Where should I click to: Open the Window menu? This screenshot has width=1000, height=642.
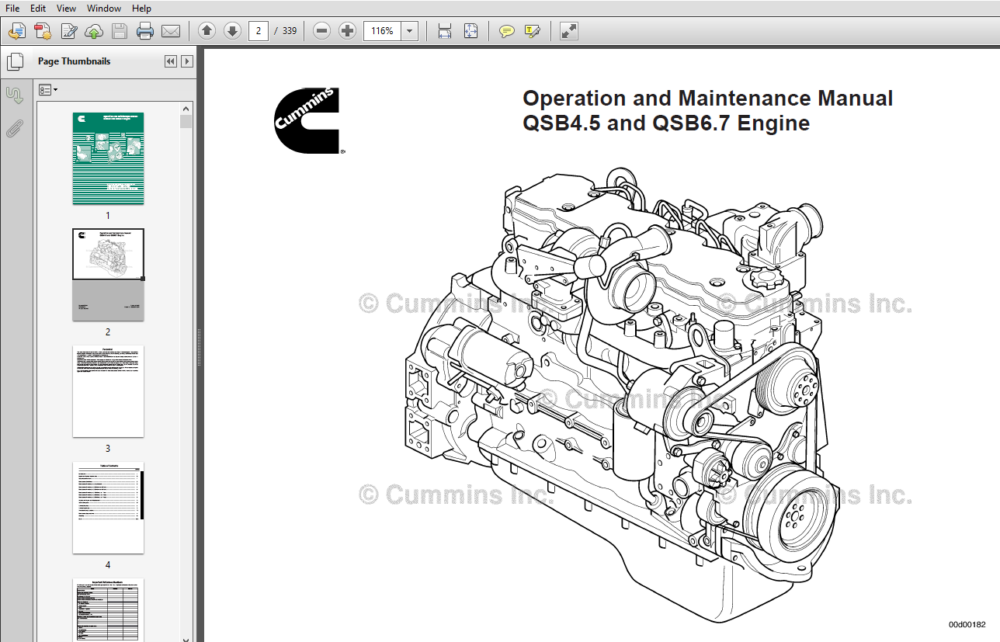coord(103,8)
